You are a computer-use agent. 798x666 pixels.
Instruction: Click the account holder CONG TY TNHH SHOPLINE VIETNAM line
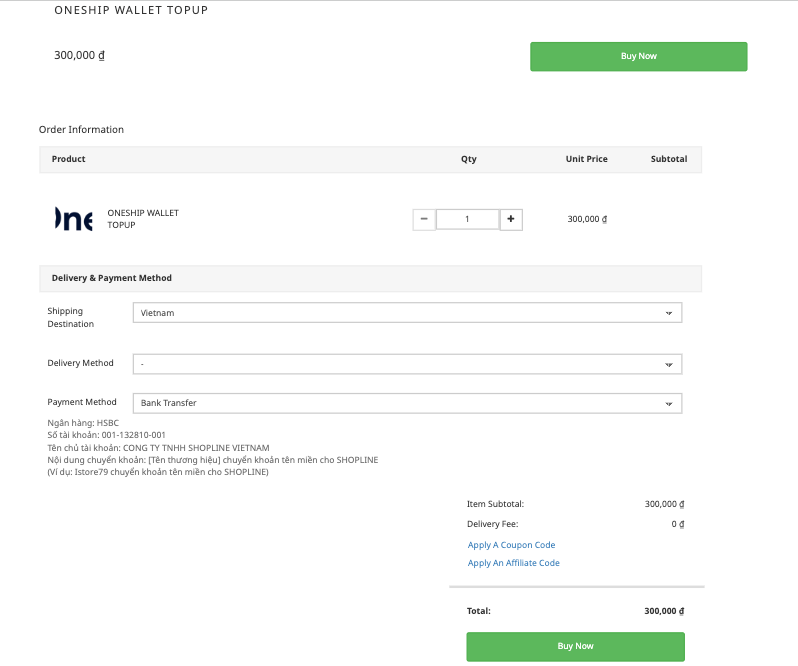tap(158, 448)
